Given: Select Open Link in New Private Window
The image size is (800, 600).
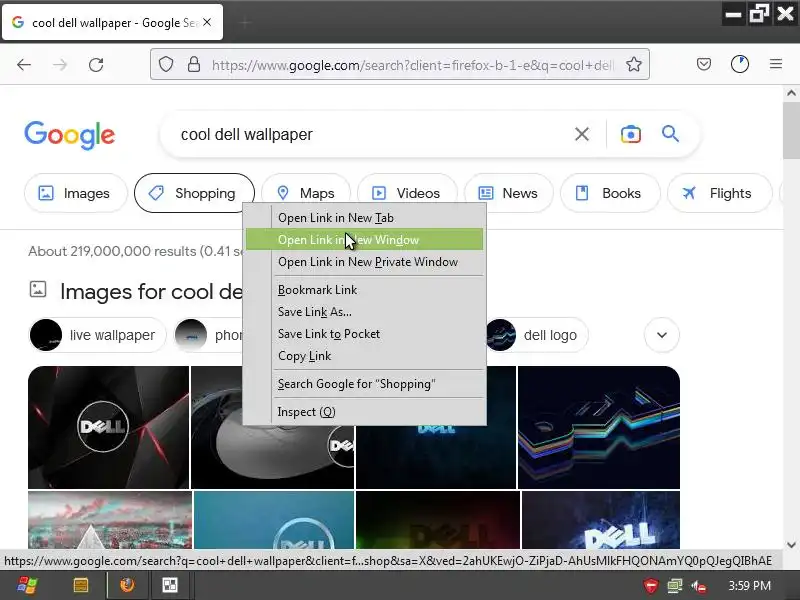Looking at the screenshot, I should pyautogui.click(x=364, y=262).
